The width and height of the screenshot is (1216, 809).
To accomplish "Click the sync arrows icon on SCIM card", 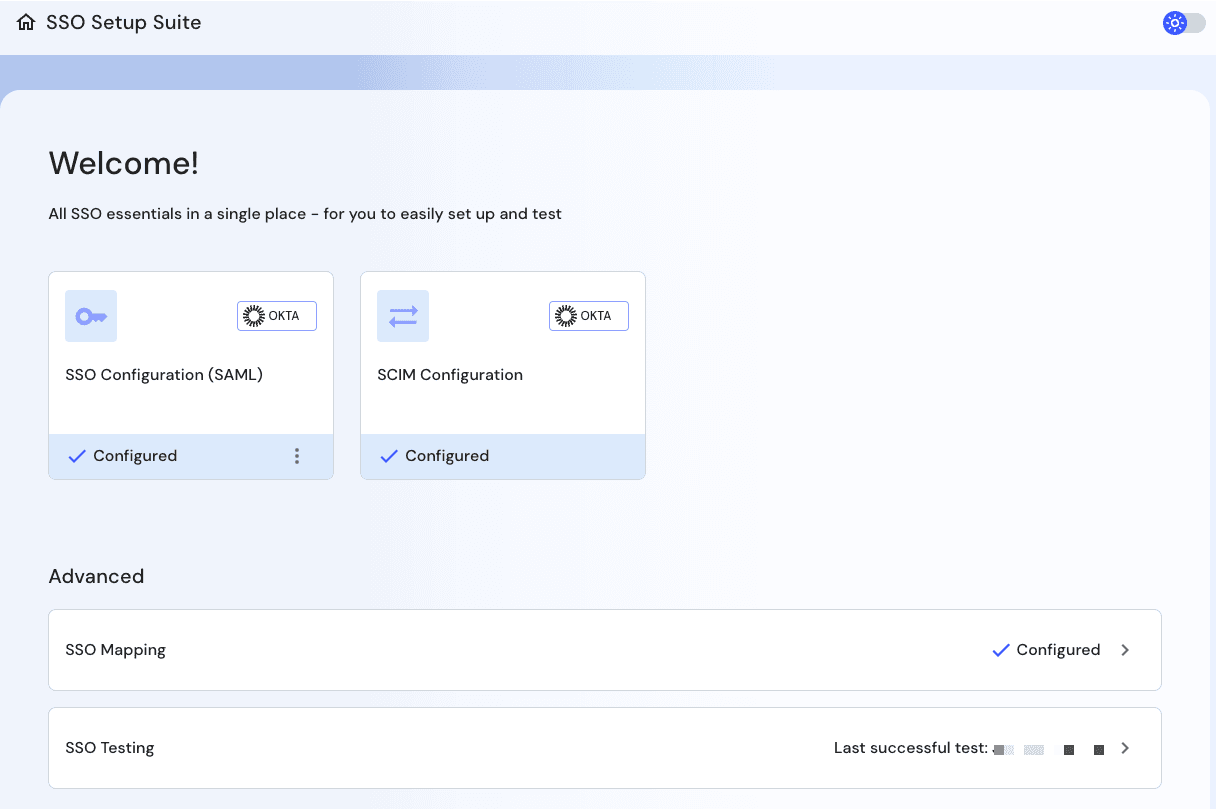I will point(402,315).
